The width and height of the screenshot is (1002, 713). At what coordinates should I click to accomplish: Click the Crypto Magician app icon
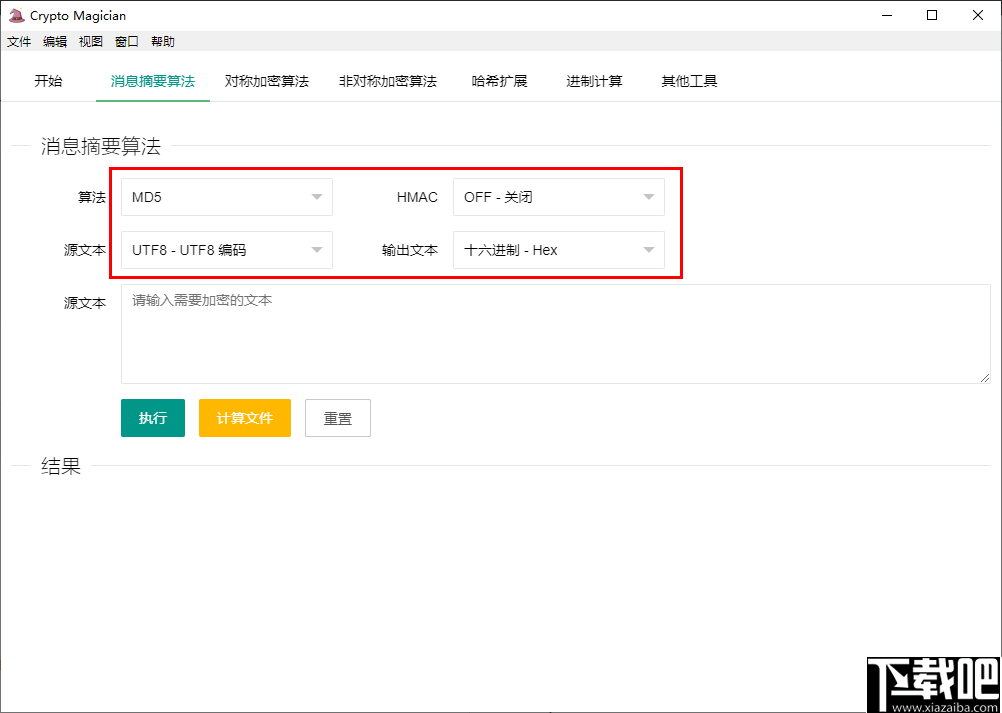[x=14, y=15]
